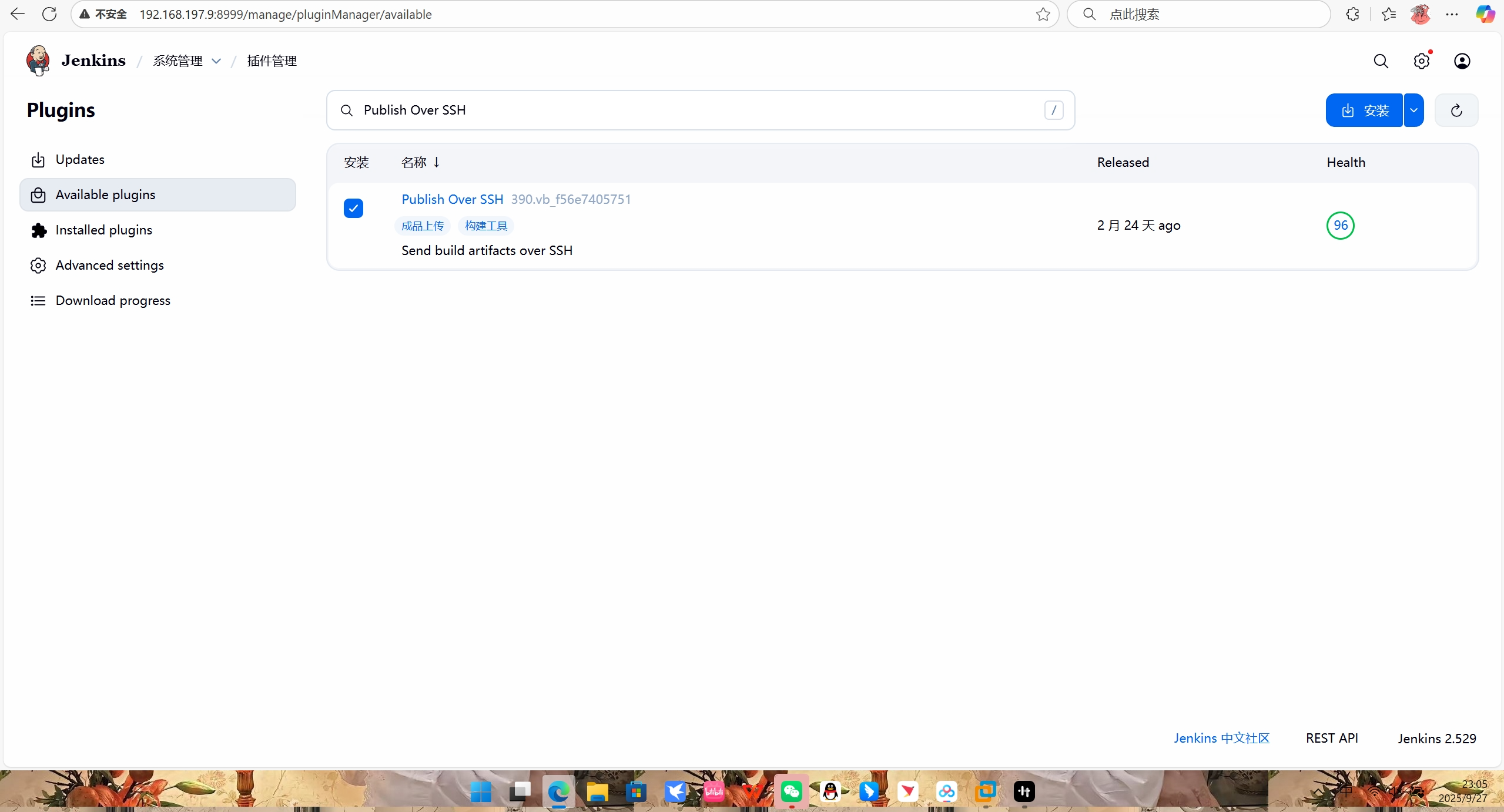Viewport: 1504px width, 812px height.
Task: Open the Jenkins 中文社区 link
Action: pyautogui.click(x=1221, y=739)
